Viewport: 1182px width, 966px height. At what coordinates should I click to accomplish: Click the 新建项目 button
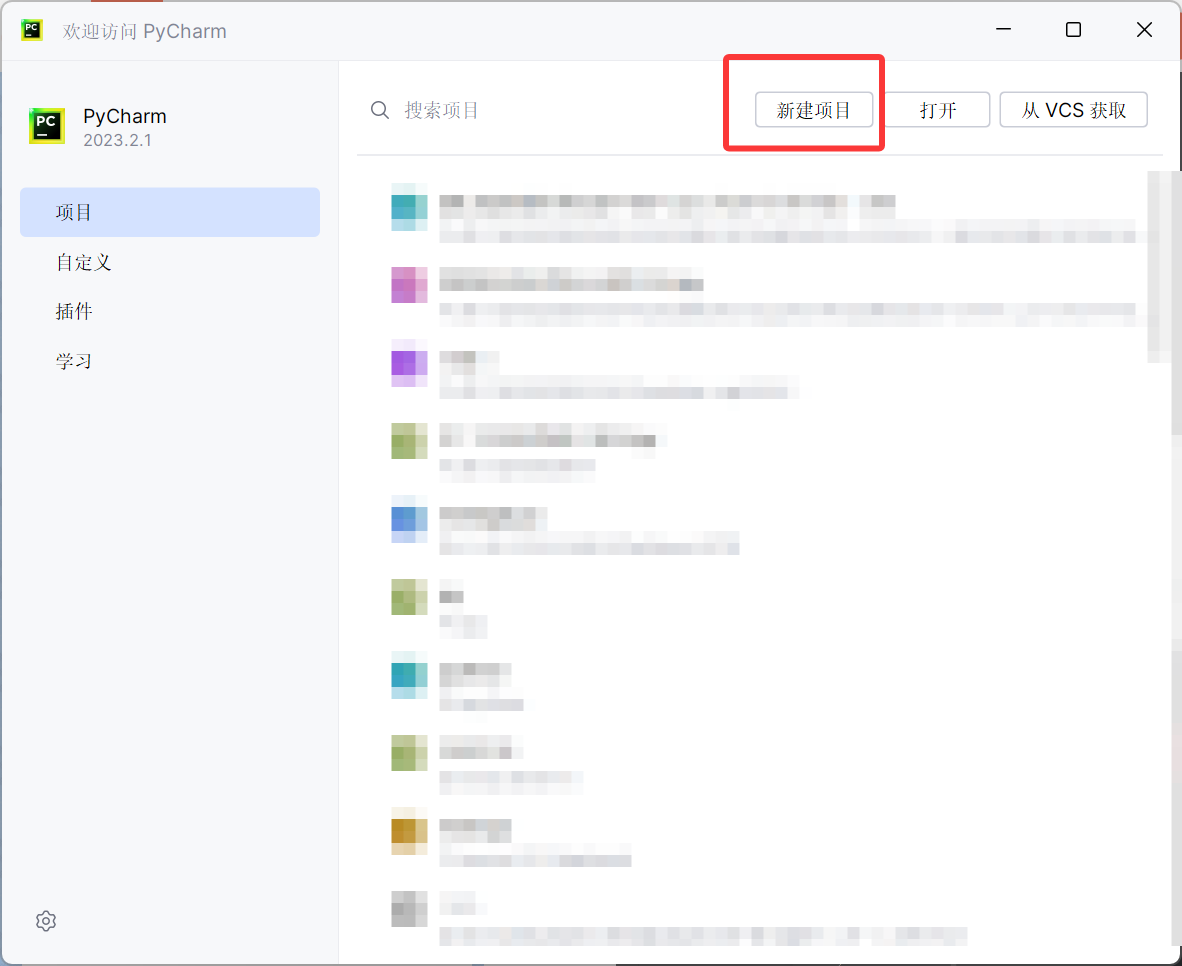pyautogui.click(x=813, y=110)
